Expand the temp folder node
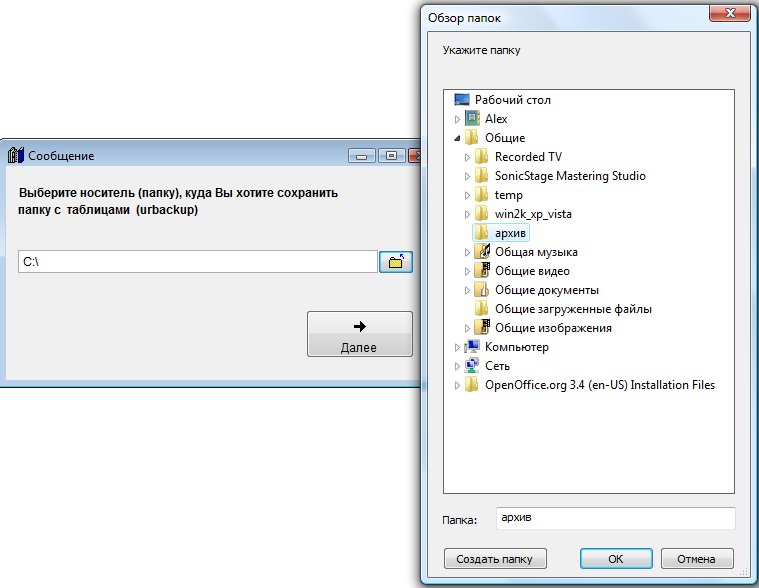This screenshot has width=759, height=588. pyautogui.click(x=467, y=195)
